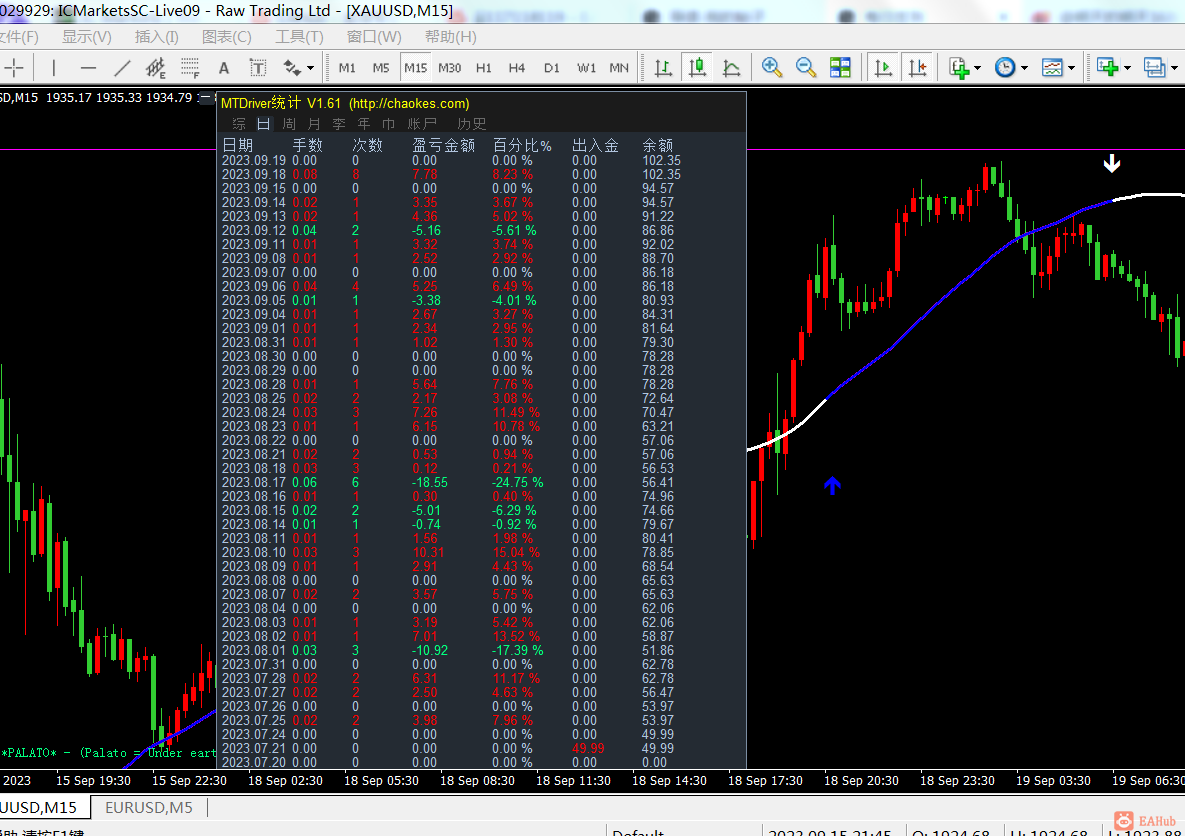This screenshot has height=836, width=1185.
Task: Open the 图表(C) menu
Action: 227,36
